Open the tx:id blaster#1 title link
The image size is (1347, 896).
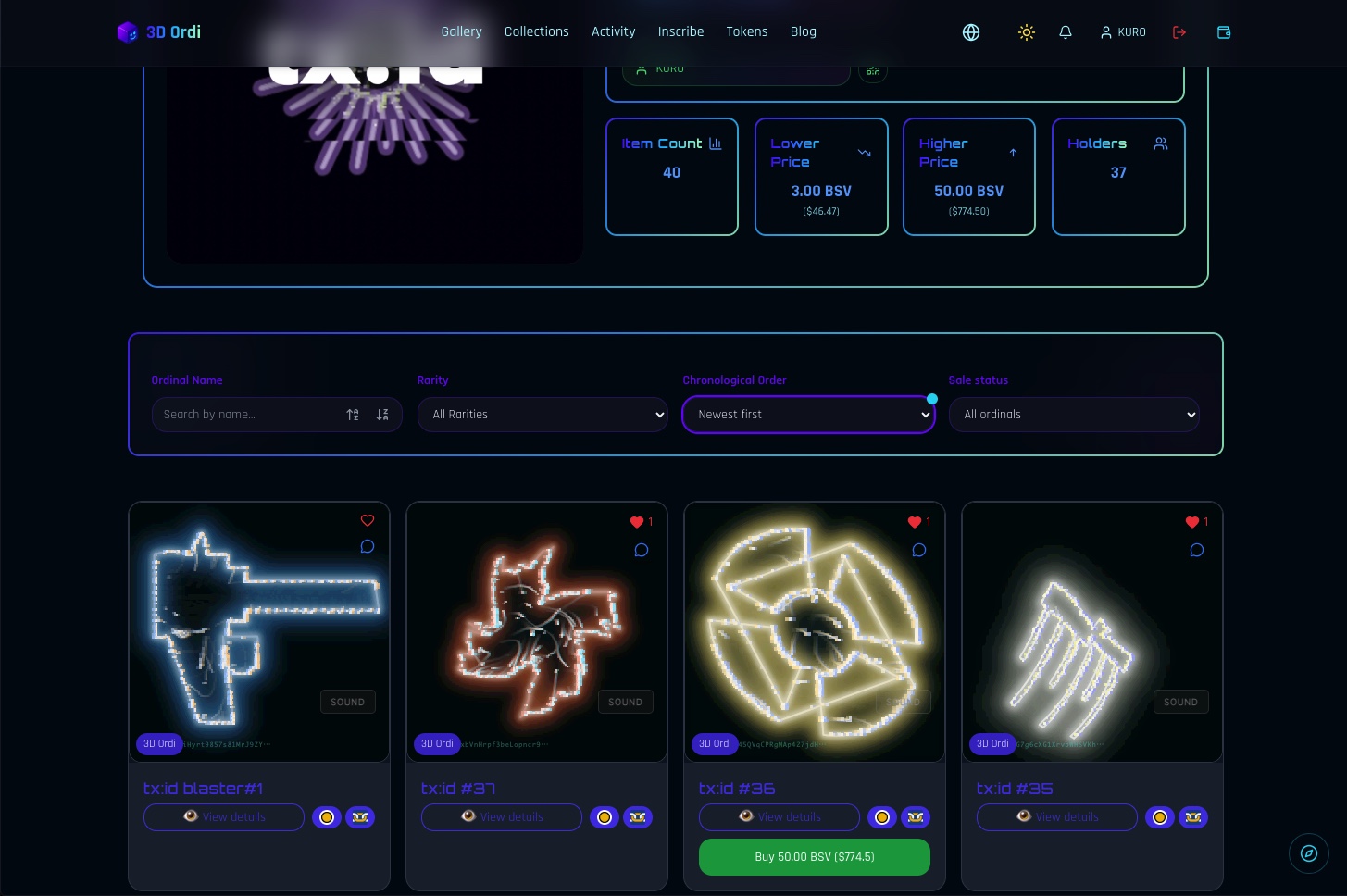[x=204, y=789]
